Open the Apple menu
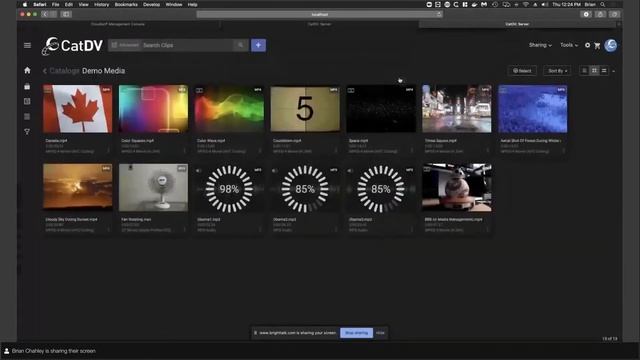 coord(25,4)
